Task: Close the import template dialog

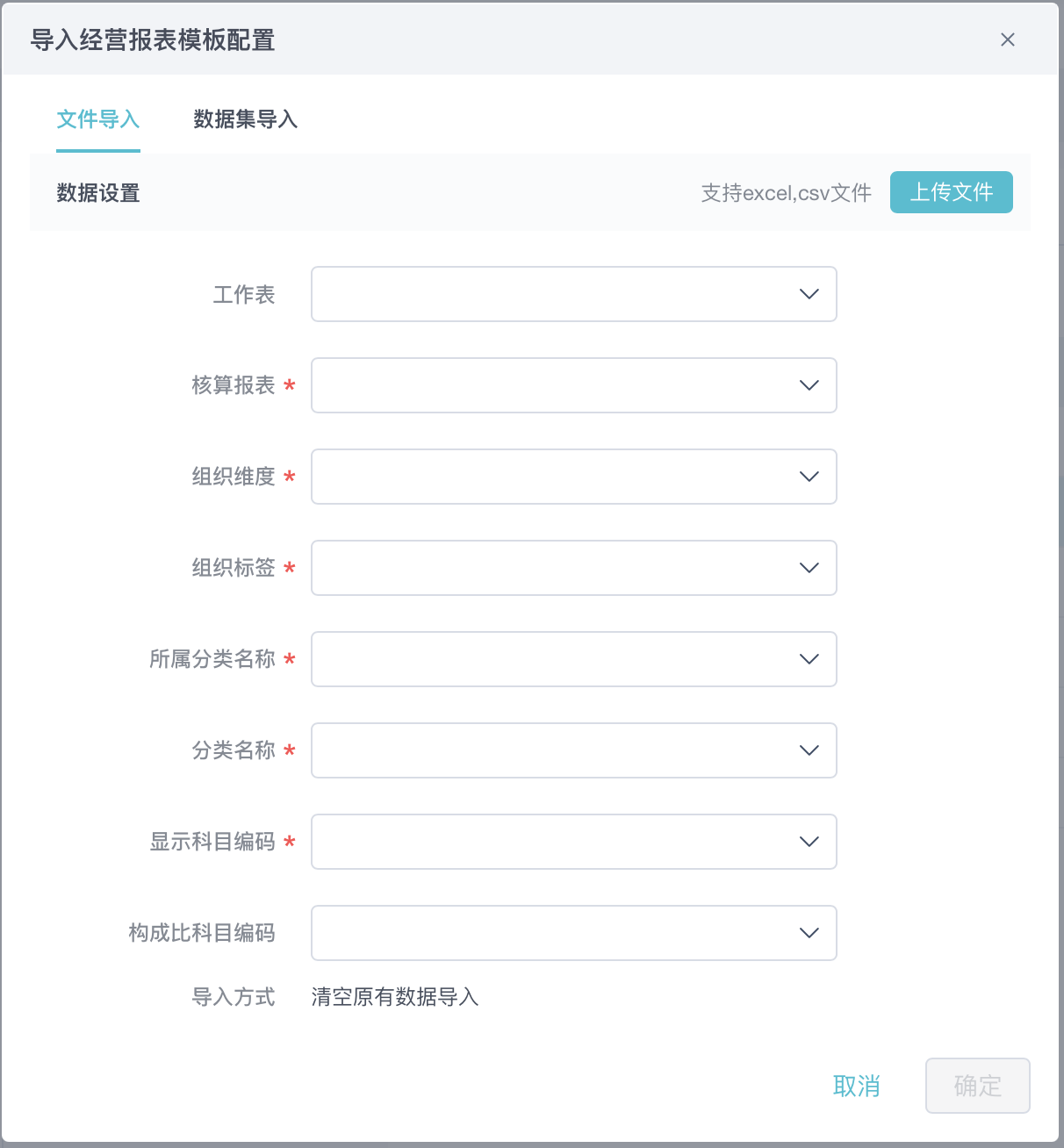Action: [1008, 39]
